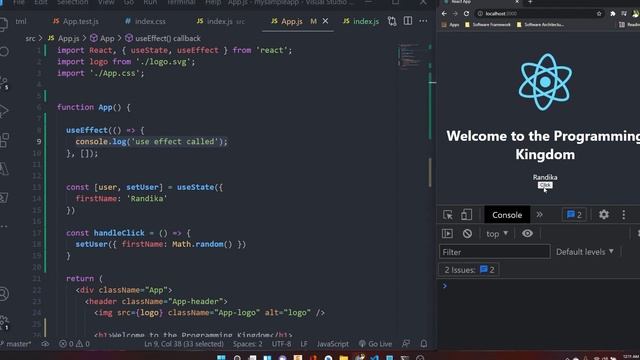Reload the localhost page in the browser

(466, 13)
